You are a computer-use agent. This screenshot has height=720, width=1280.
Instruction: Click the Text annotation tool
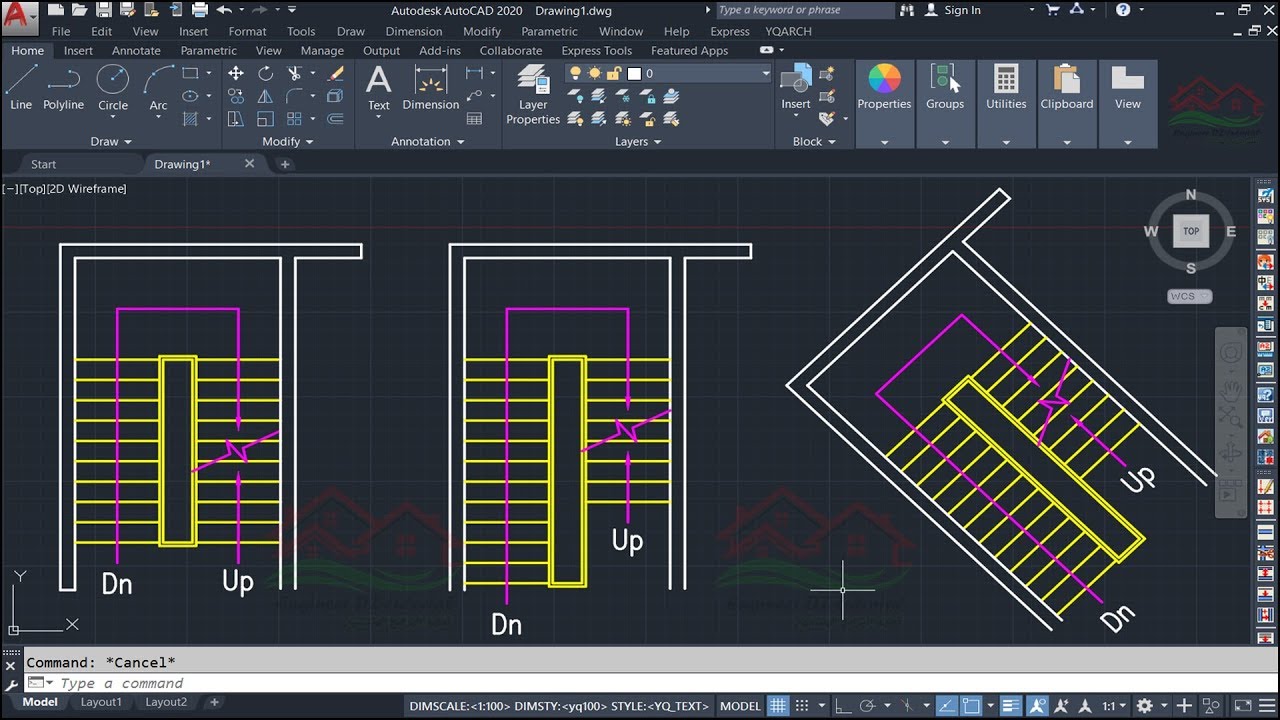(378, 87)
